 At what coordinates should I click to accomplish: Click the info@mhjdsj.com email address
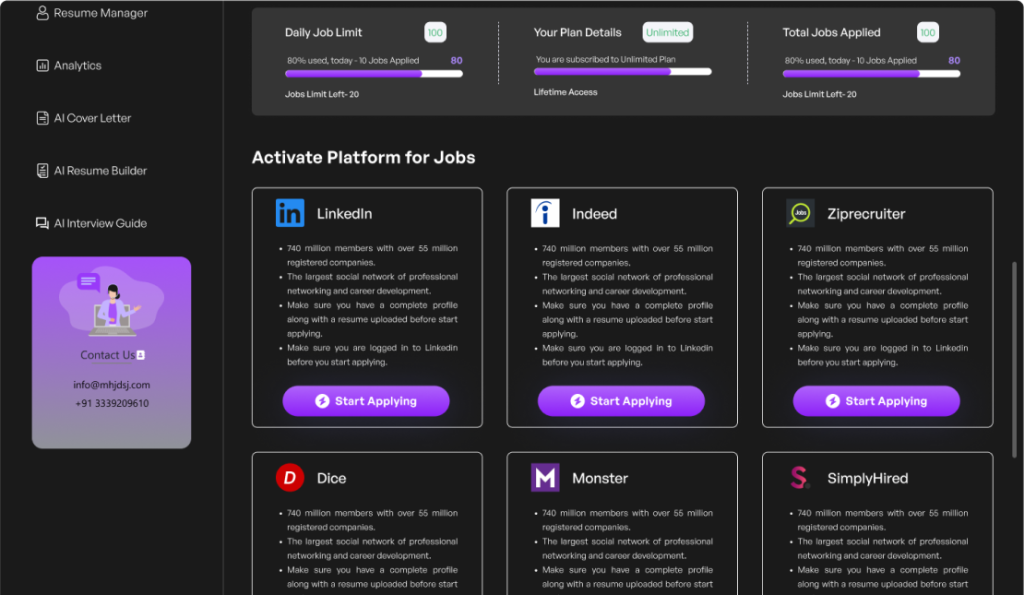click(x=112, y=385)
